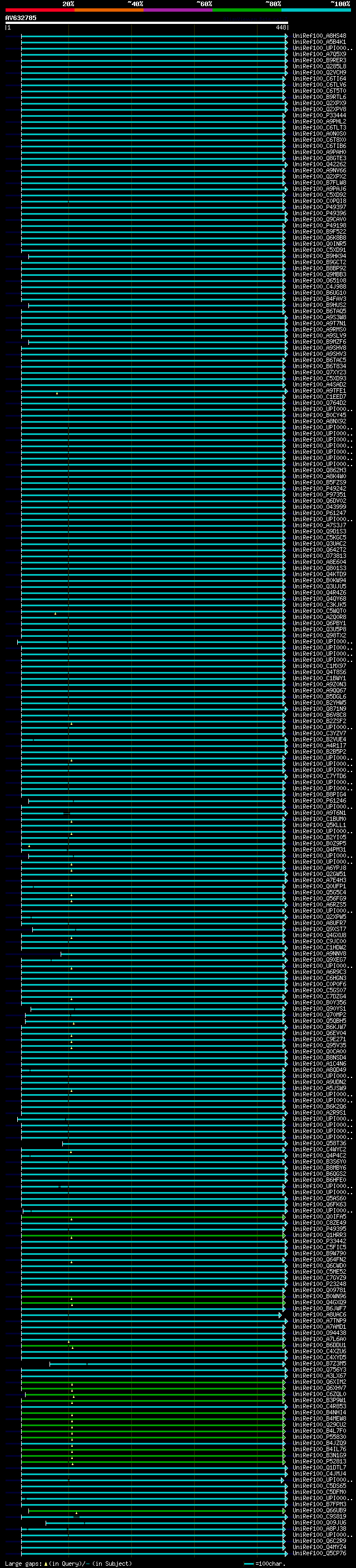This screenshot has height=1568, width=356.
Task: Click hit UniRef100_Q9CAV0
Action: point(319,219)
